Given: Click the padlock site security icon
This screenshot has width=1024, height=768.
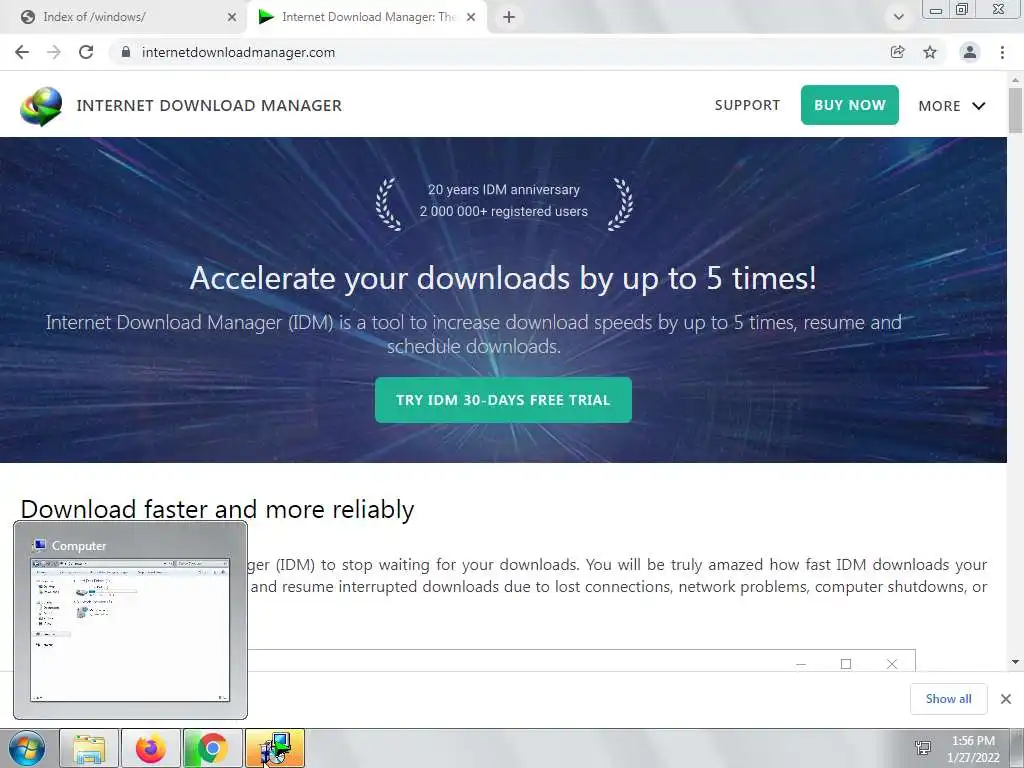Looking at the screenshot, I should pos(126,52).
